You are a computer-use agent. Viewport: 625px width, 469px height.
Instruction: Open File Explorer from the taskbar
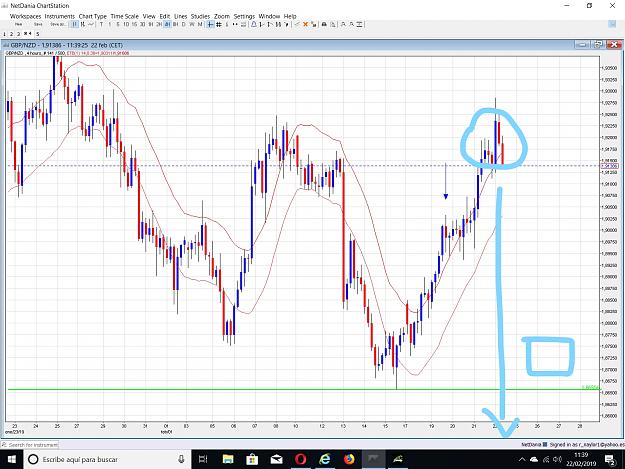click(x=228, y=459)
